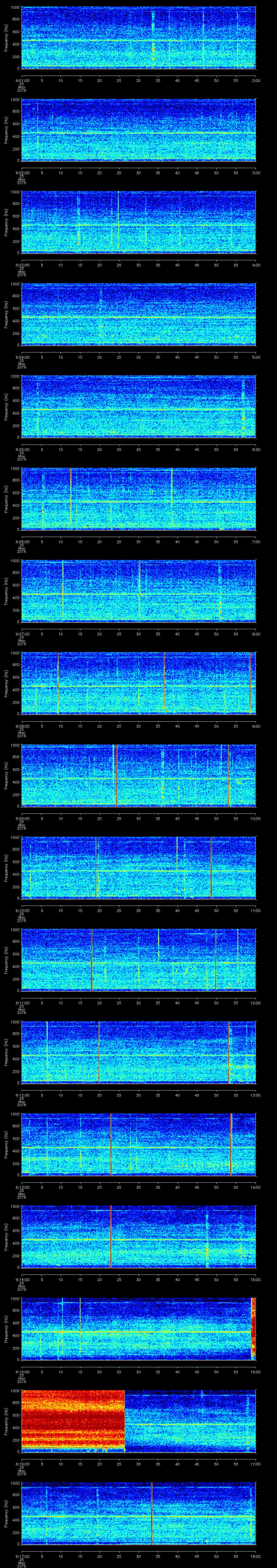Select the '4:00' end time label

(256, 264)
